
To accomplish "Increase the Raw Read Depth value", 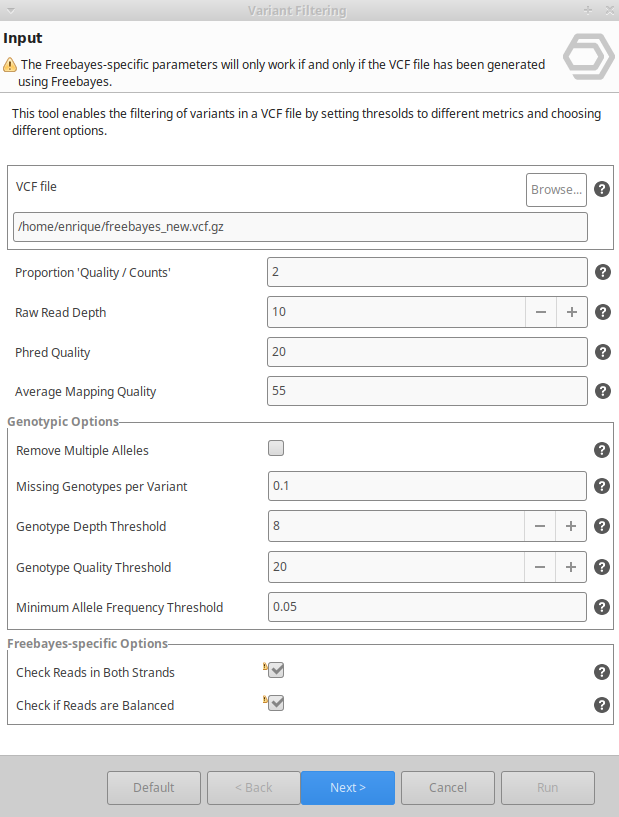I will 572,312.
